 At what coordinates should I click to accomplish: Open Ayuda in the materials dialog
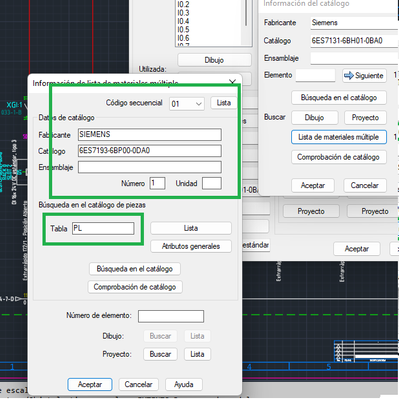click(184, 384)
